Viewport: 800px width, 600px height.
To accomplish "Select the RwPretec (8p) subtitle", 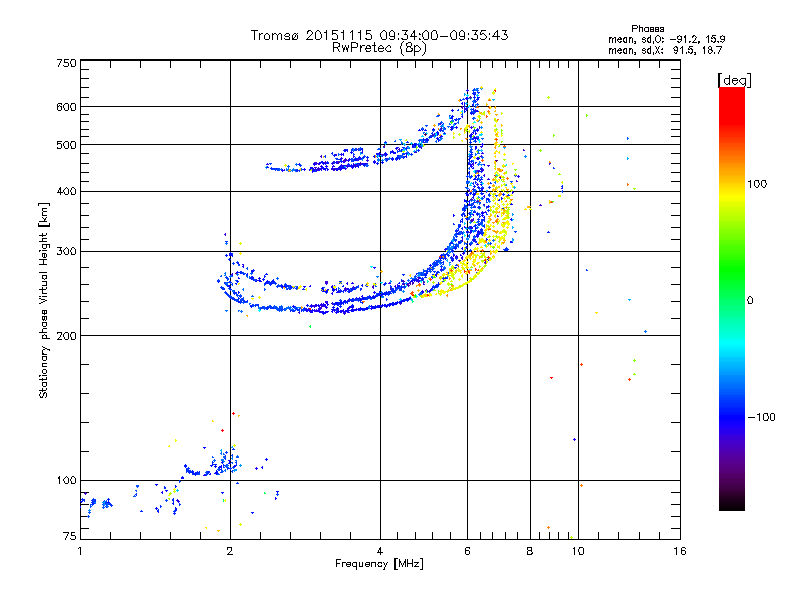I will pos(379,48).
